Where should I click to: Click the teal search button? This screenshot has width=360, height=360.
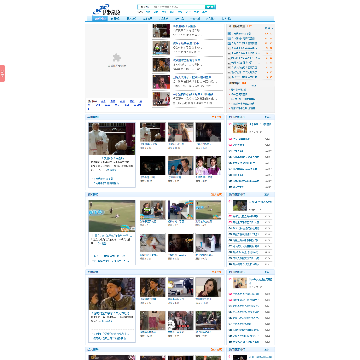pyautogui.click(x=210, y=7)
